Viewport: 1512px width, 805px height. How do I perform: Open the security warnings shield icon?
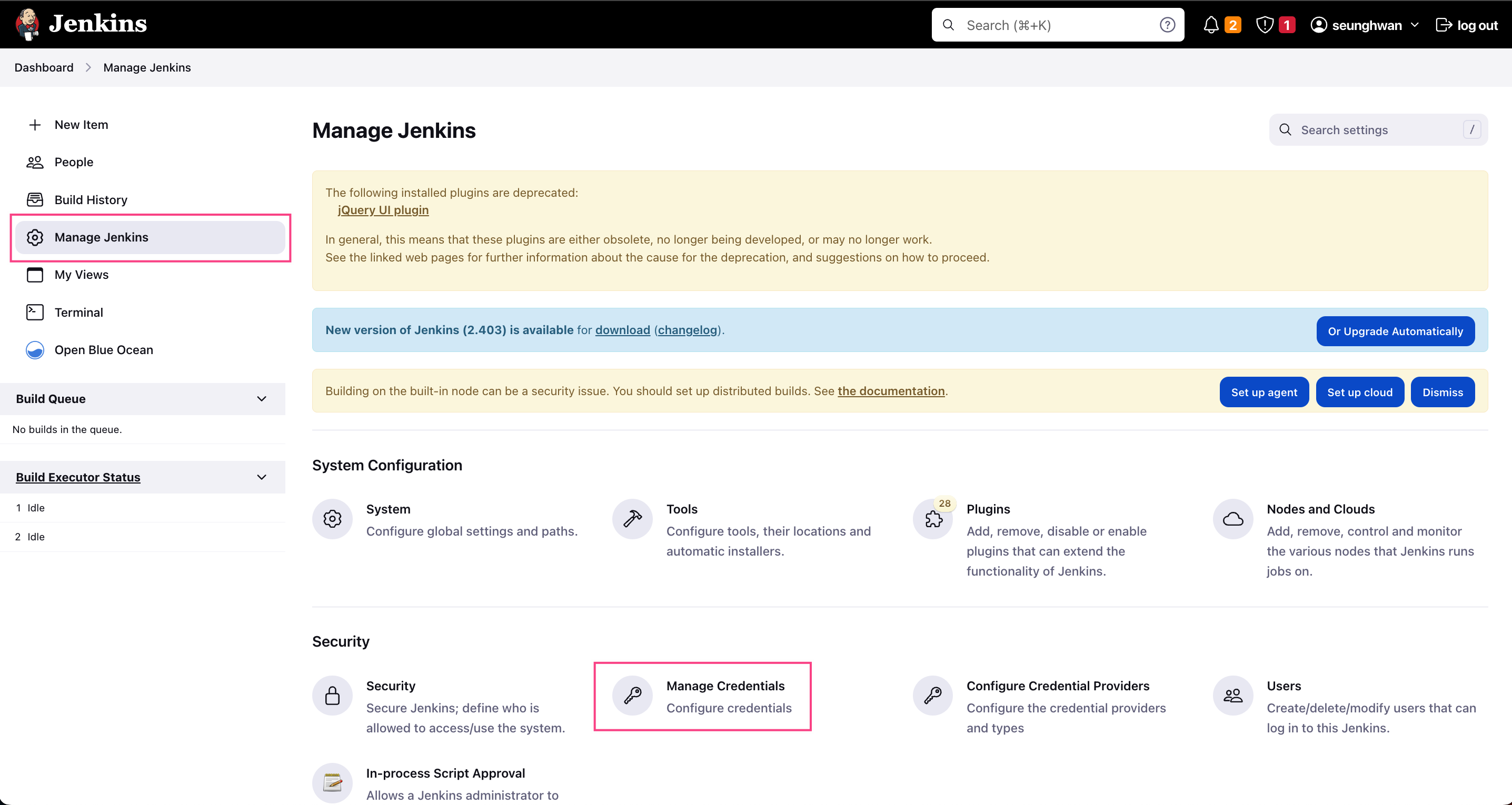coord(1265,25)
